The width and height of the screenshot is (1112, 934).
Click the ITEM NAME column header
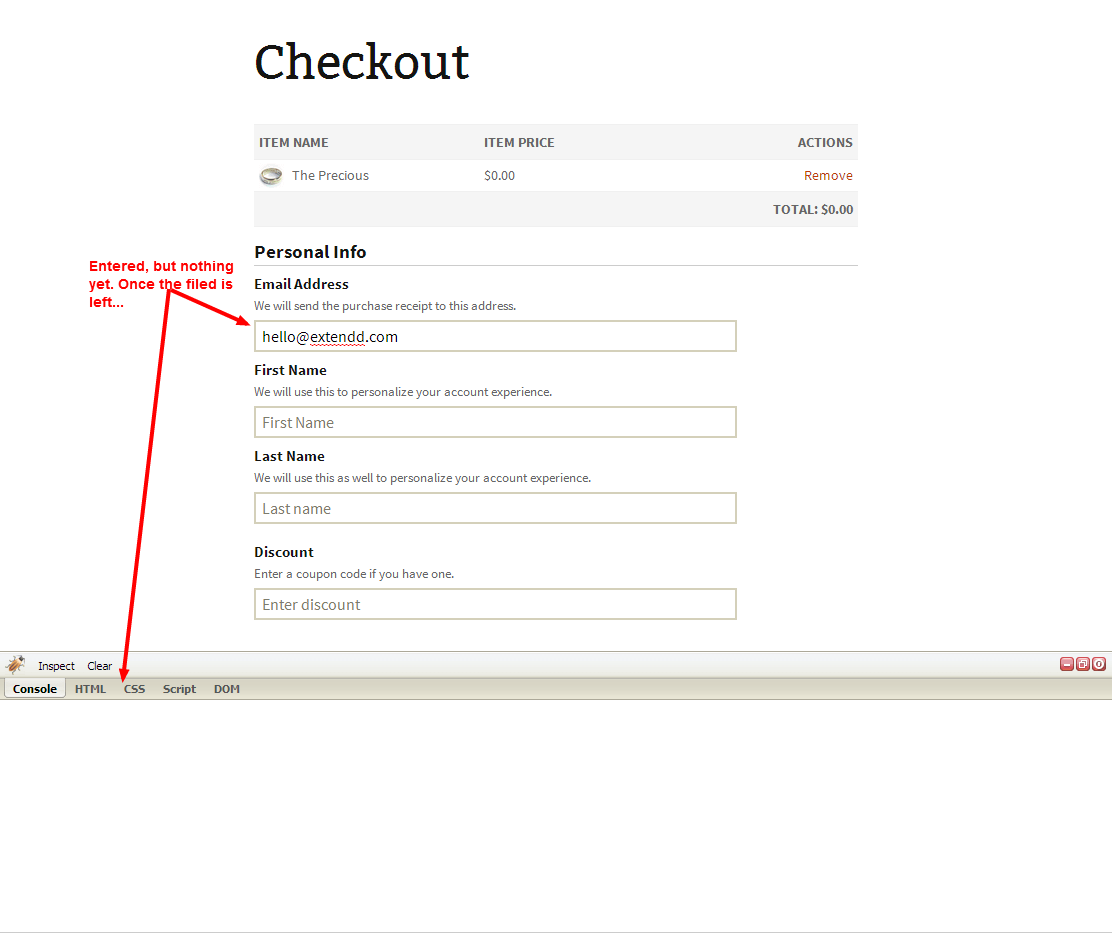(x=294, y=143)
